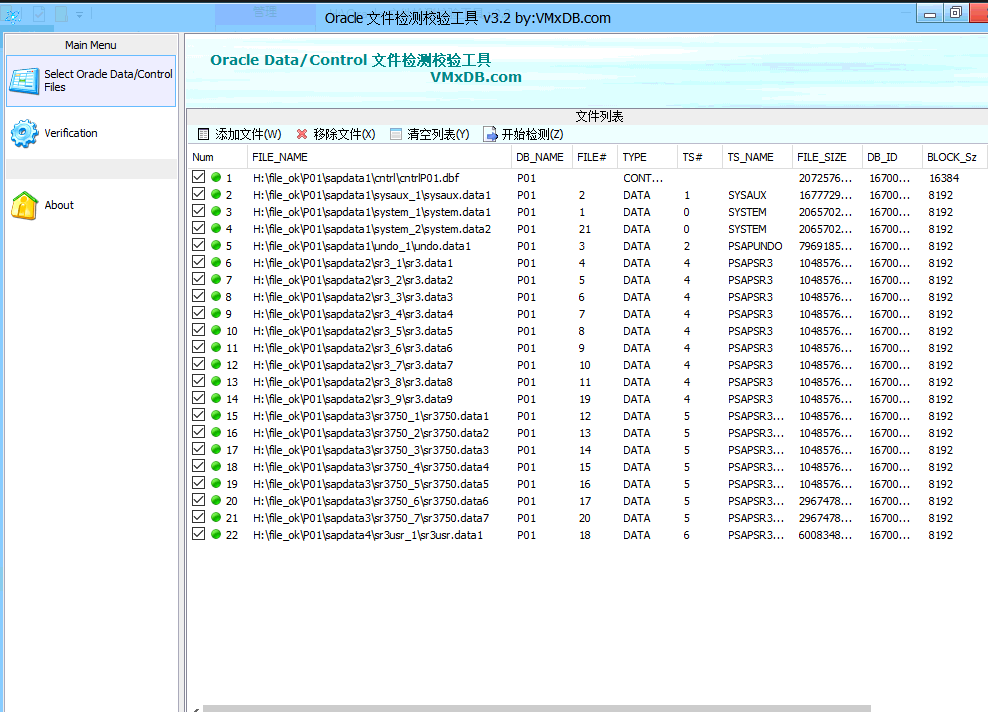Click green status dot for sr3.data5
The image size is (988, 712).
click(x=216, y=330)
